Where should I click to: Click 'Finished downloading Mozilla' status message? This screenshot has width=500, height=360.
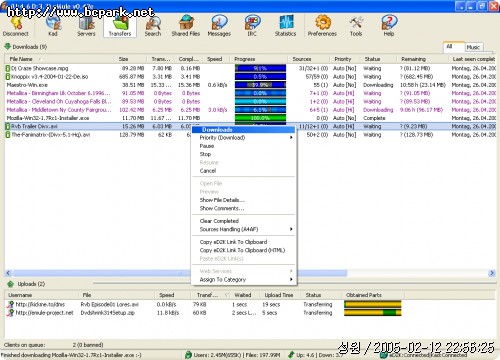(71, 355)
